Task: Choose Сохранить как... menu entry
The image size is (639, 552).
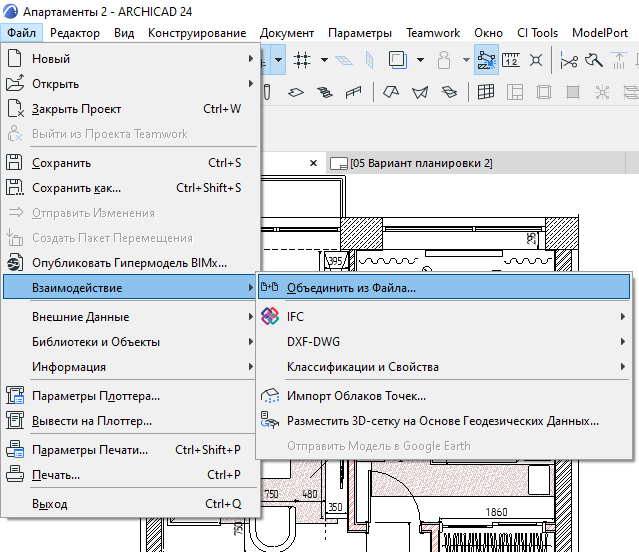Action: (x=130, y=187)
